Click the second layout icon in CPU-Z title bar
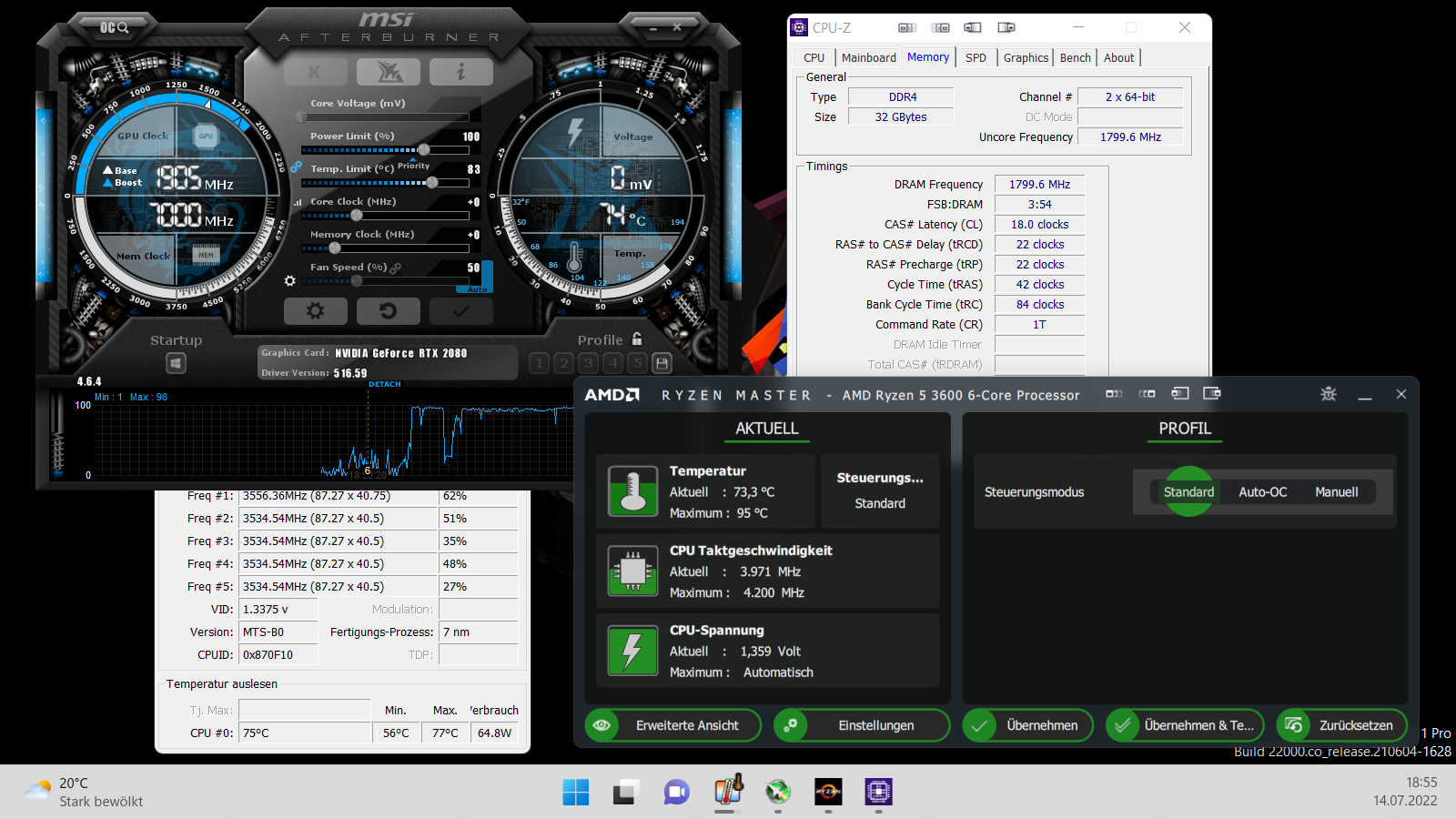The width and height of the screenshot is (1456, 819). click(x=941, y=27)
